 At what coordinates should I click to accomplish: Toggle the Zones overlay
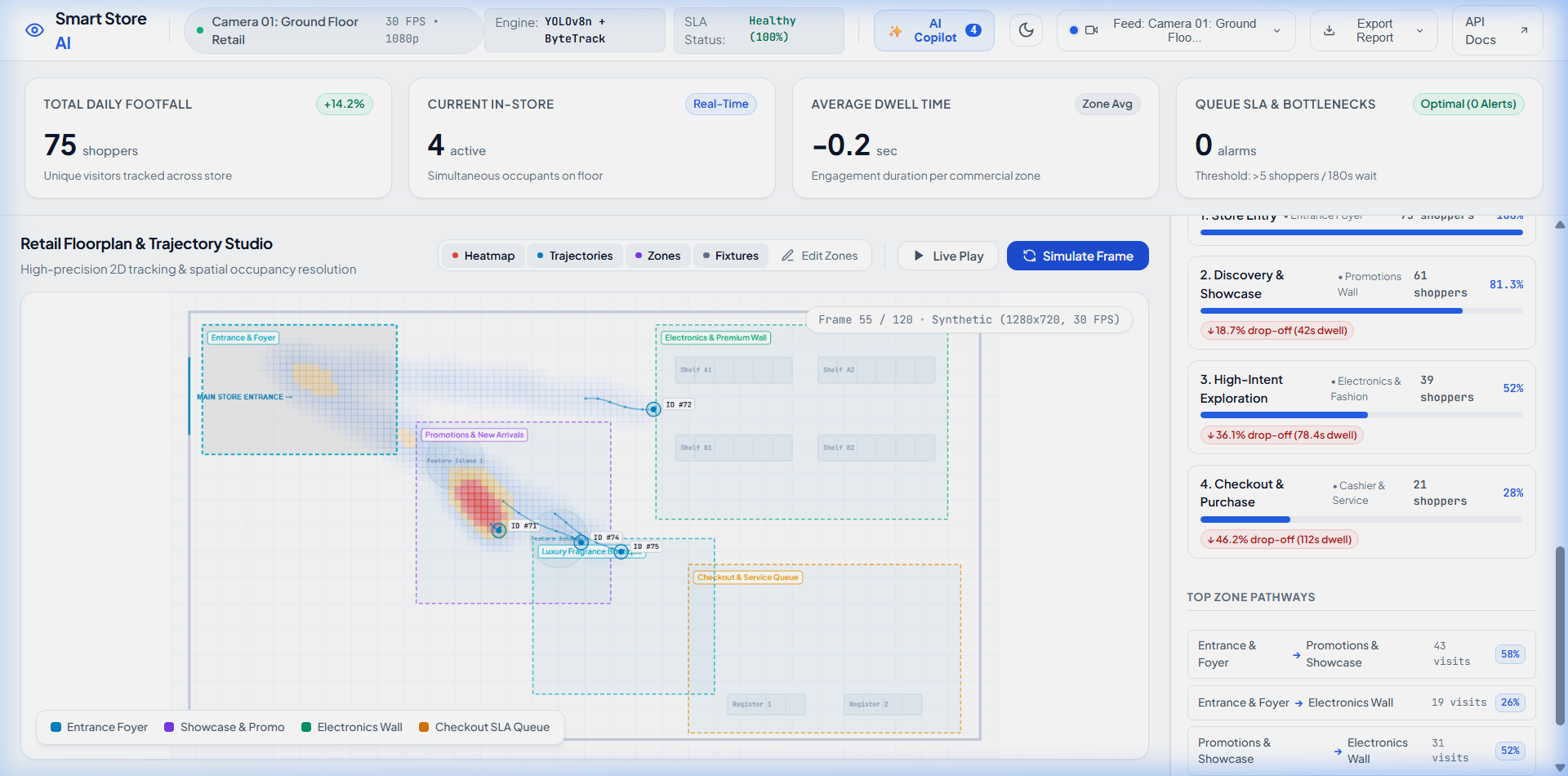(657, 256)
